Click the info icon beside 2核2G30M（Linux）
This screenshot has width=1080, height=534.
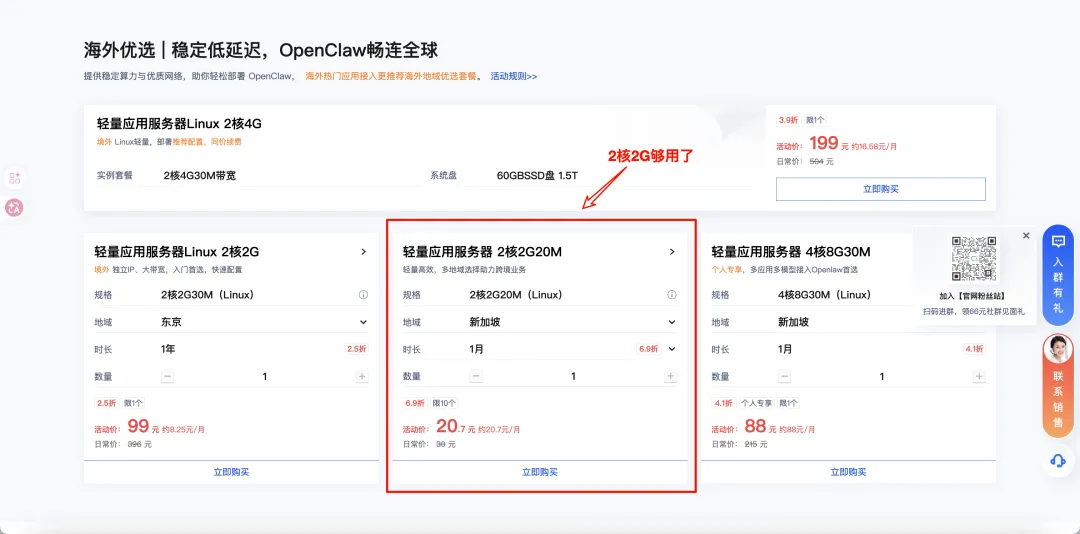click(363, 295)
